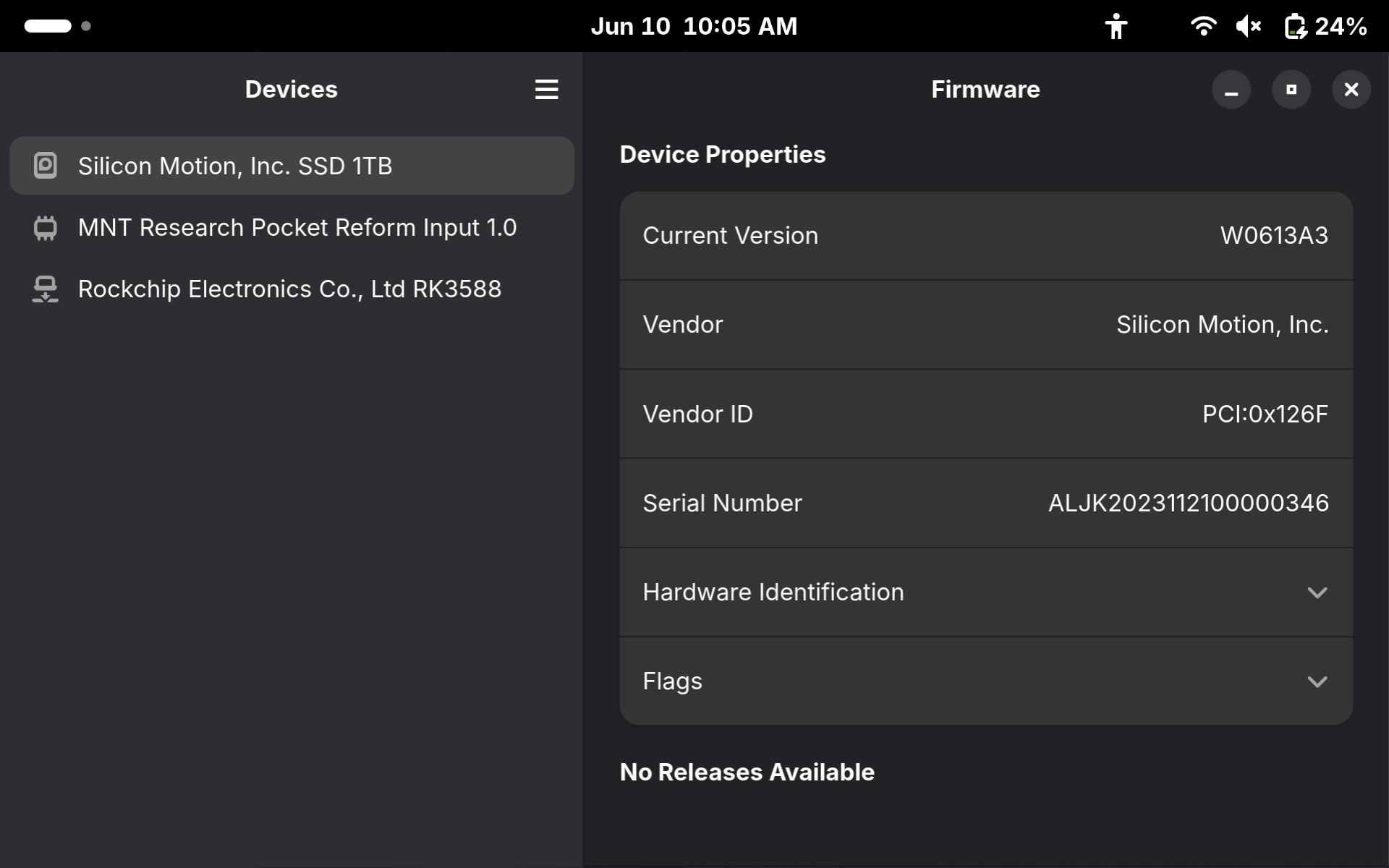Maximize the Firmware window
The width and height of the screenshot is (1389, 868).
click(x=1291, y=90)
